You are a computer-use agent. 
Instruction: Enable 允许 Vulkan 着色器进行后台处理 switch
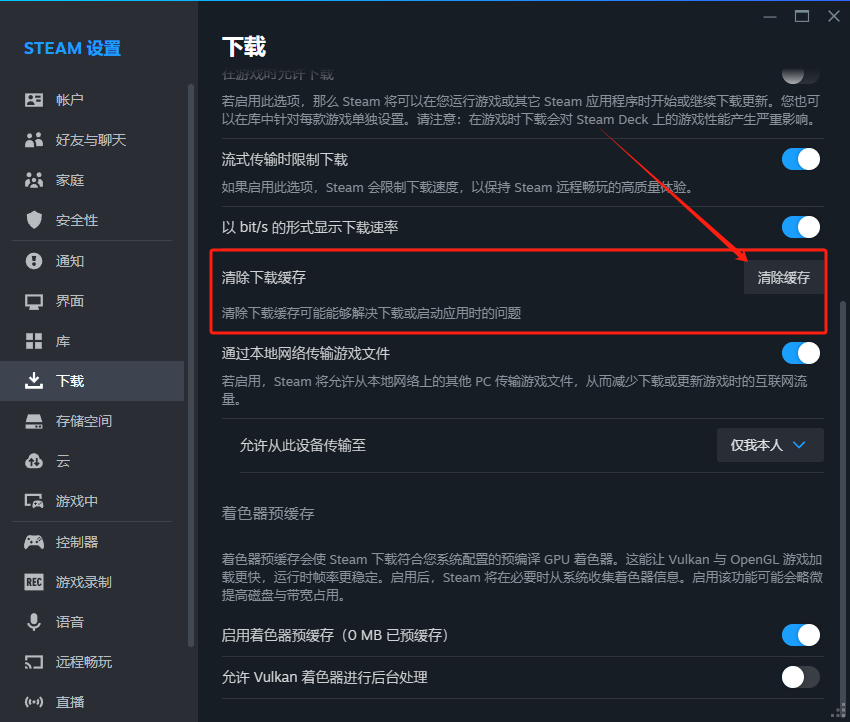[x=801, y=677]
